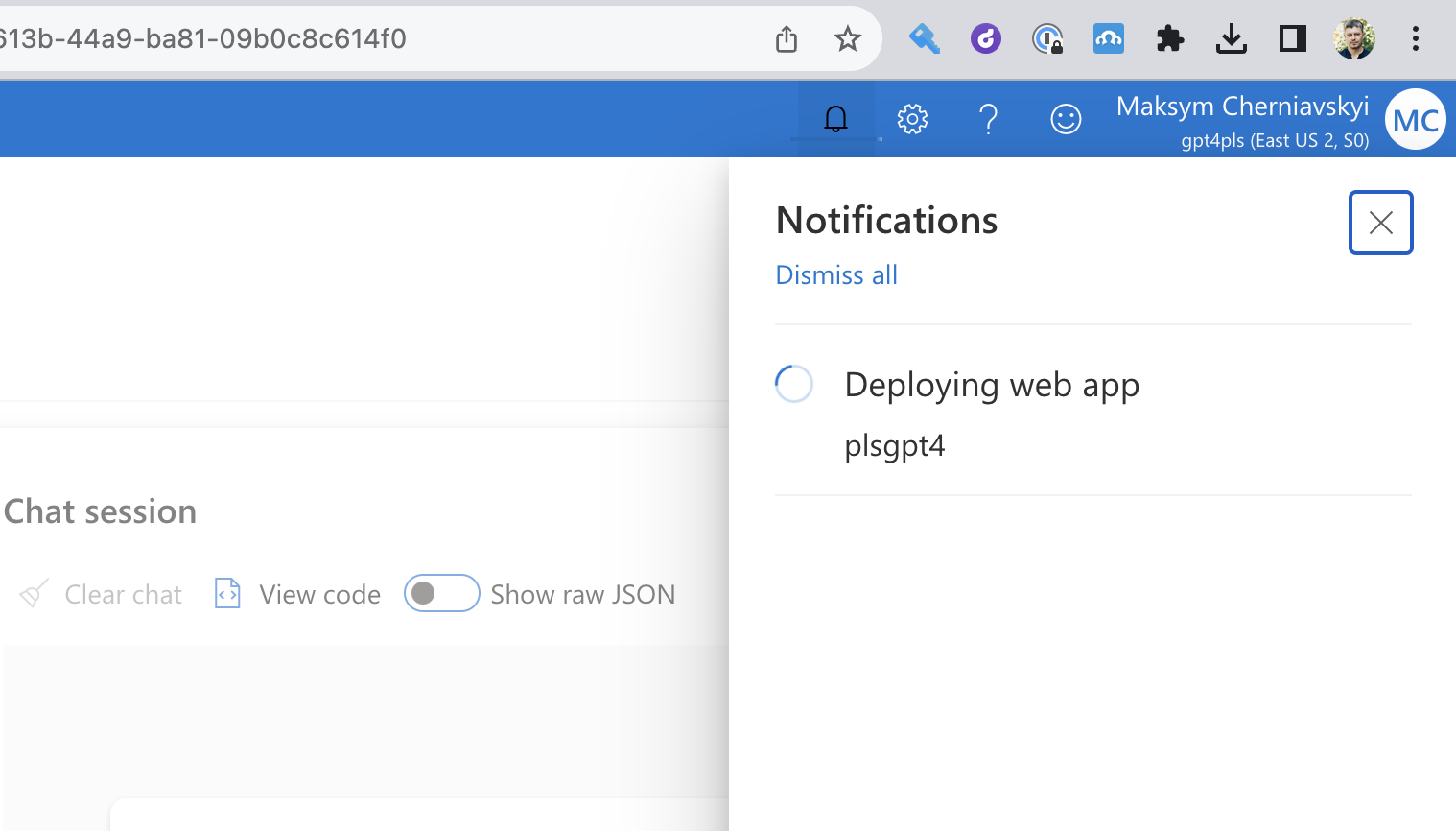Enable raw JSON display in Chat session

[441, 593]
